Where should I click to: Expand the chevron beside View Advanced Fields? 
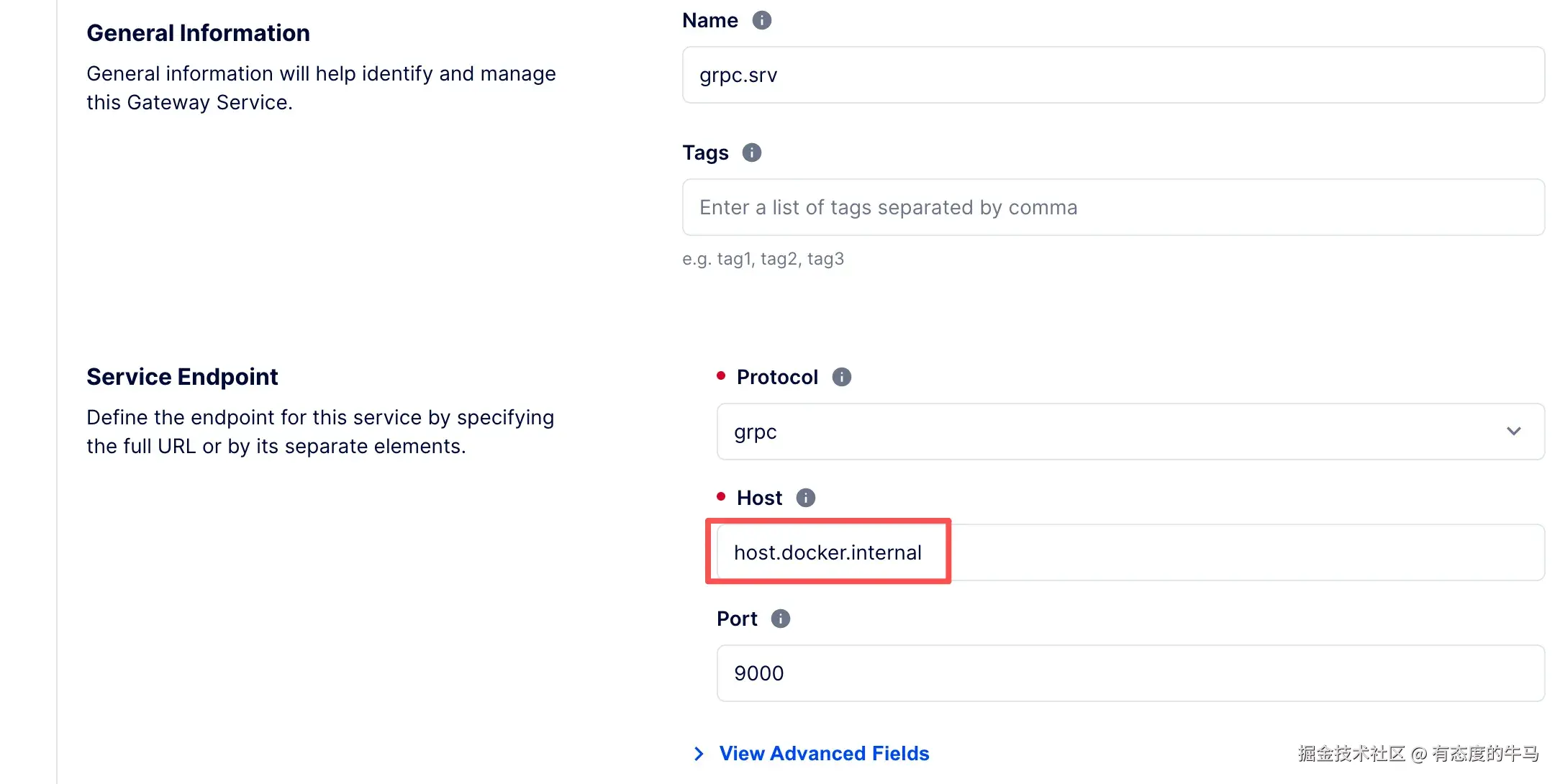(698, 753)
